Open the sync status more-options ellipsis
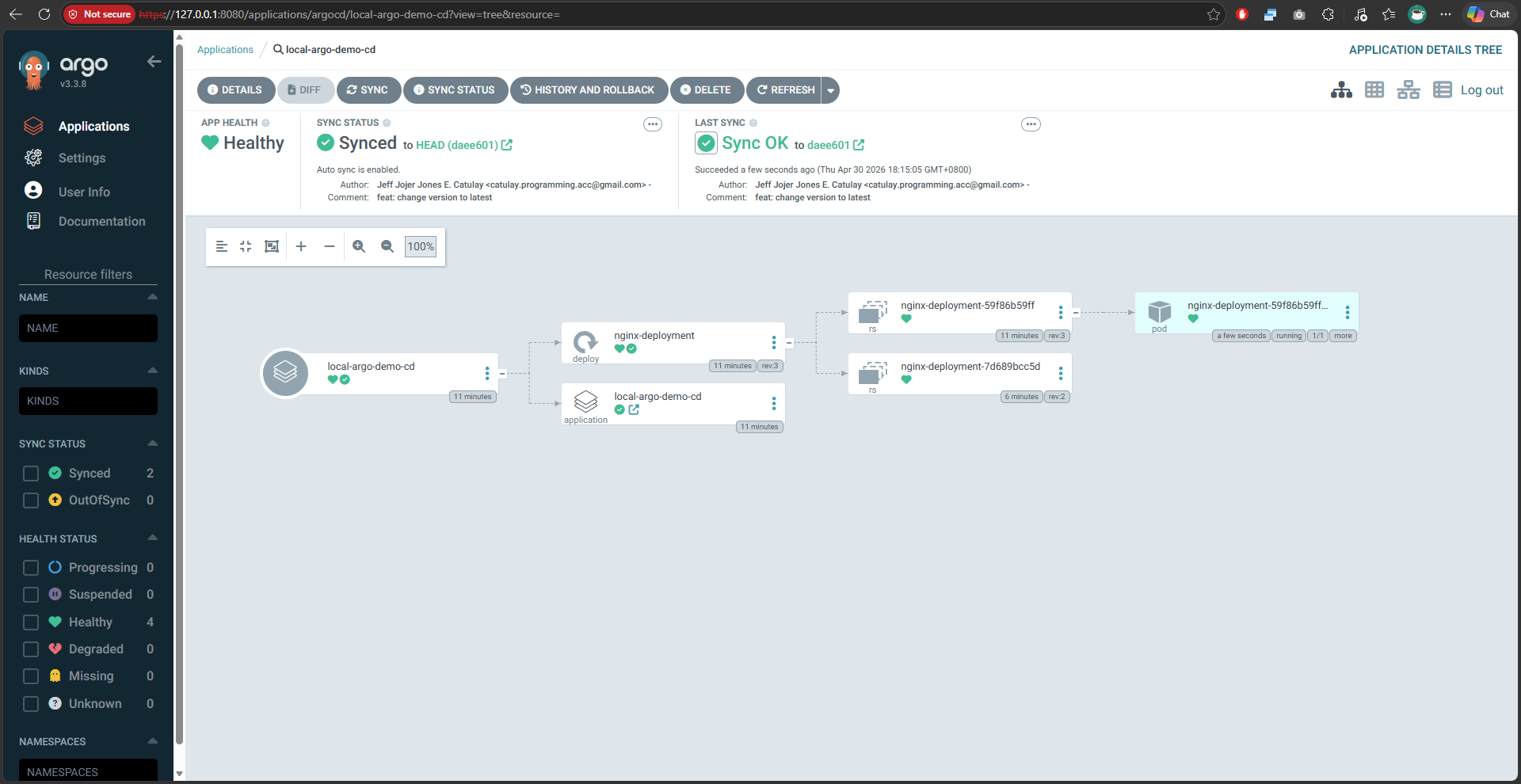The width and height of the screenshot is (1521, 784). (x=653, y=124)
